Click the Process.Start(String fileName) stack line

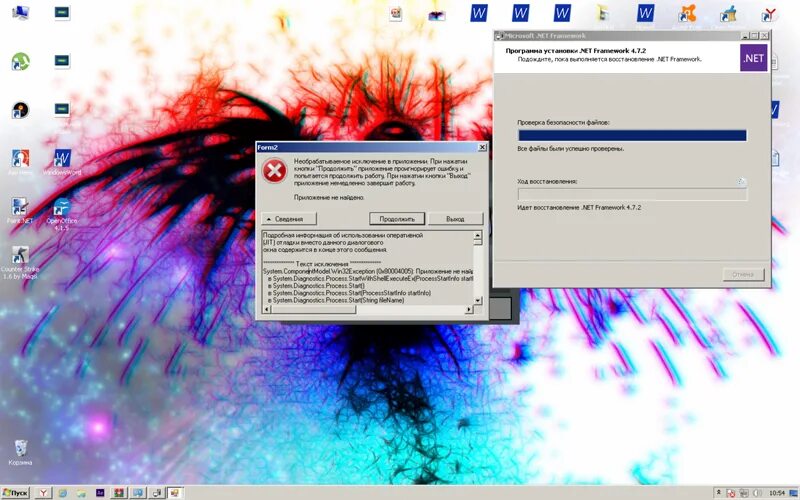pos(336,301)
